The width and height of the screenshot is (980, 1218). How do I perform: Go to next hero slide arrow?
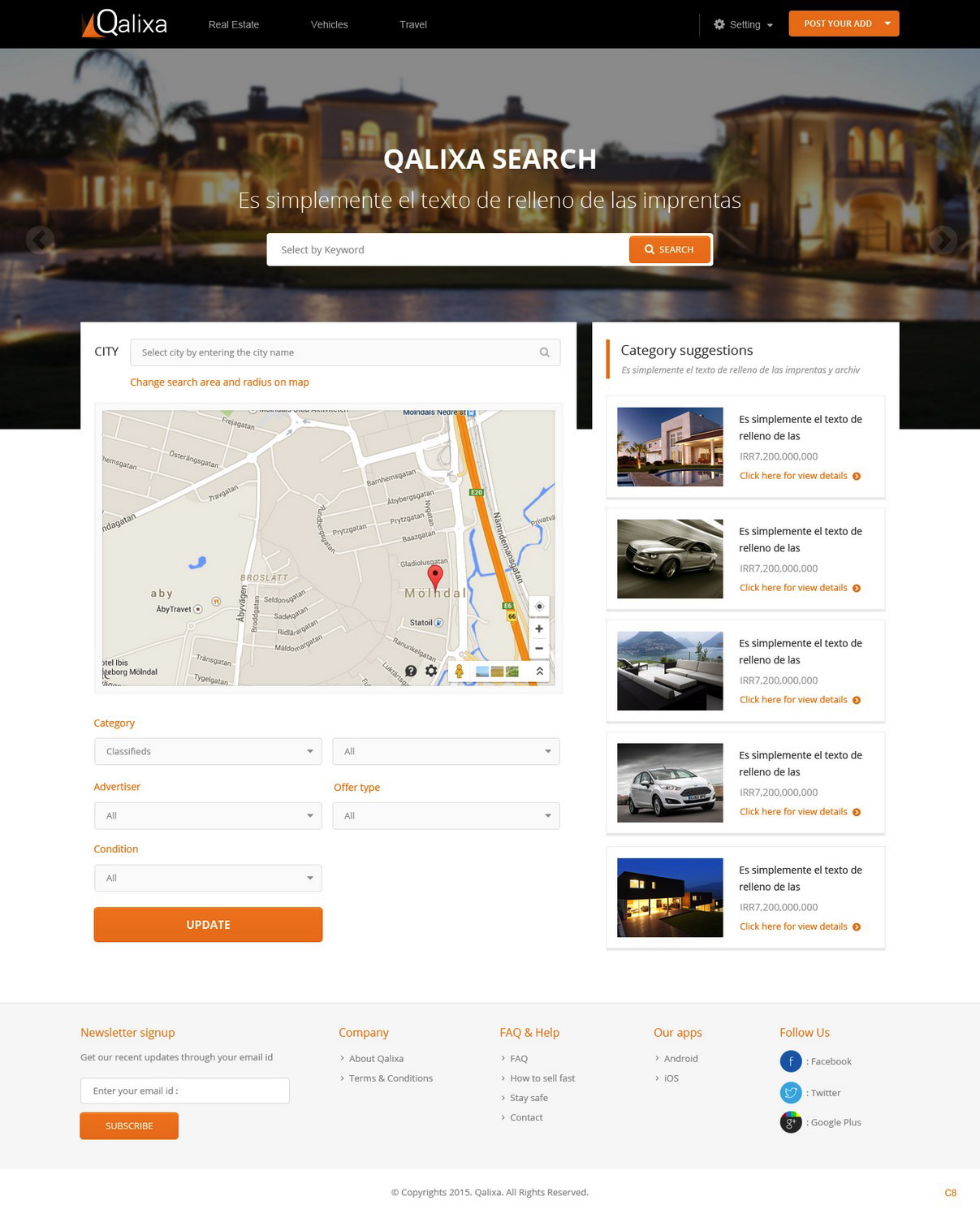pos(943,240)
